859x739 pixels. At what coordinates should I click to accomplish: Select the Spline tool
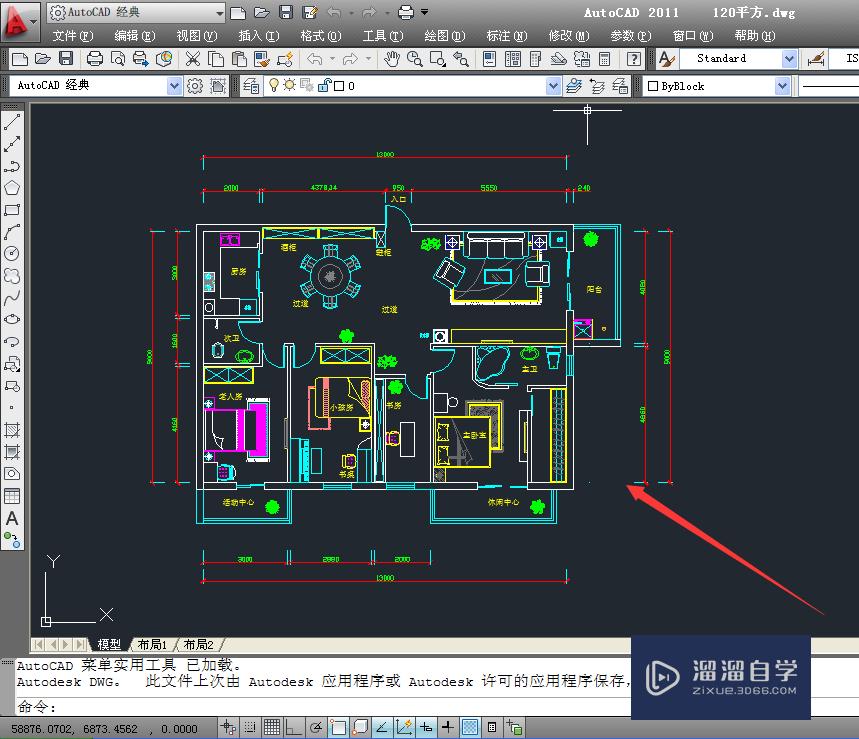pos(12,296)
